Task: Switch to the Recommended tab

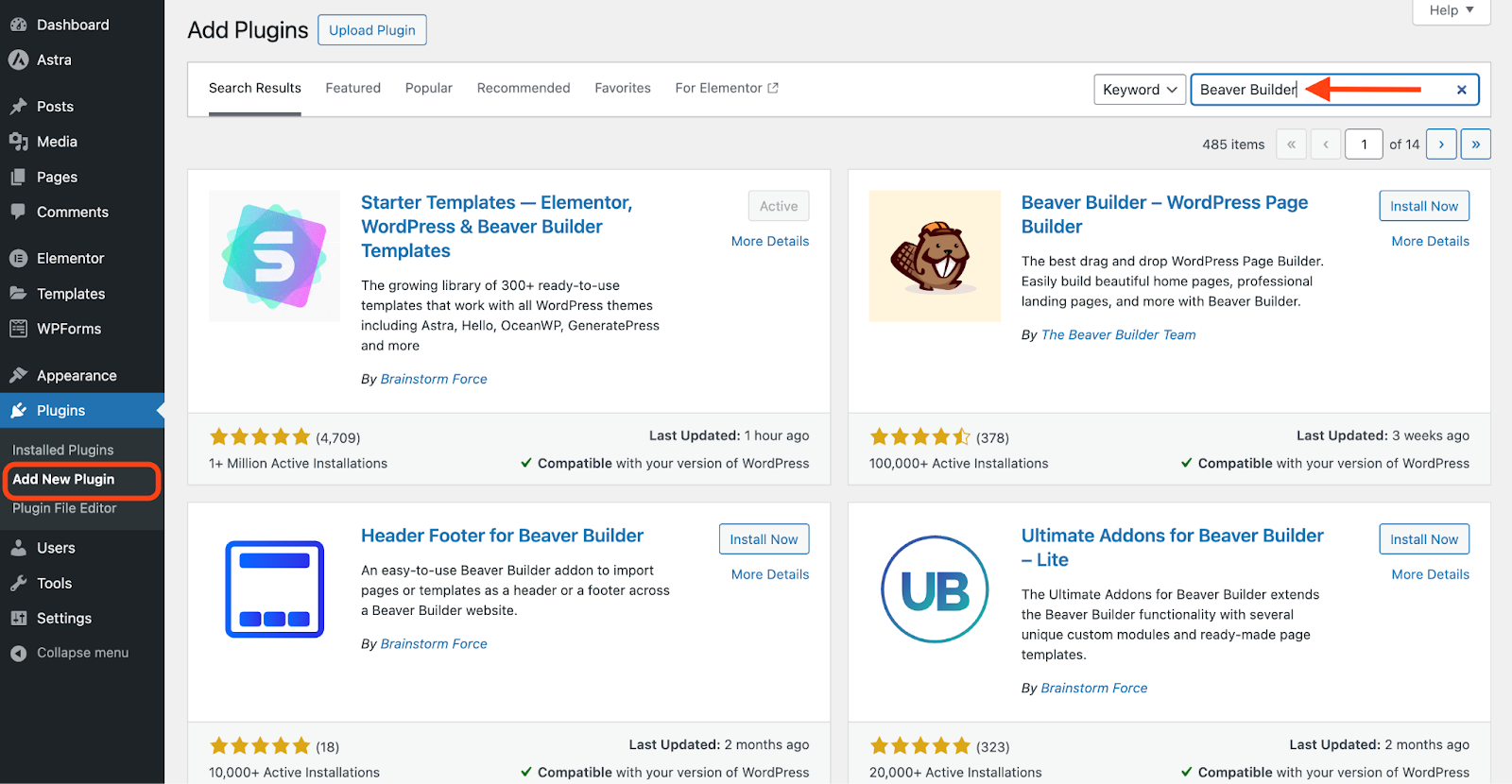Action: [524, 88]
